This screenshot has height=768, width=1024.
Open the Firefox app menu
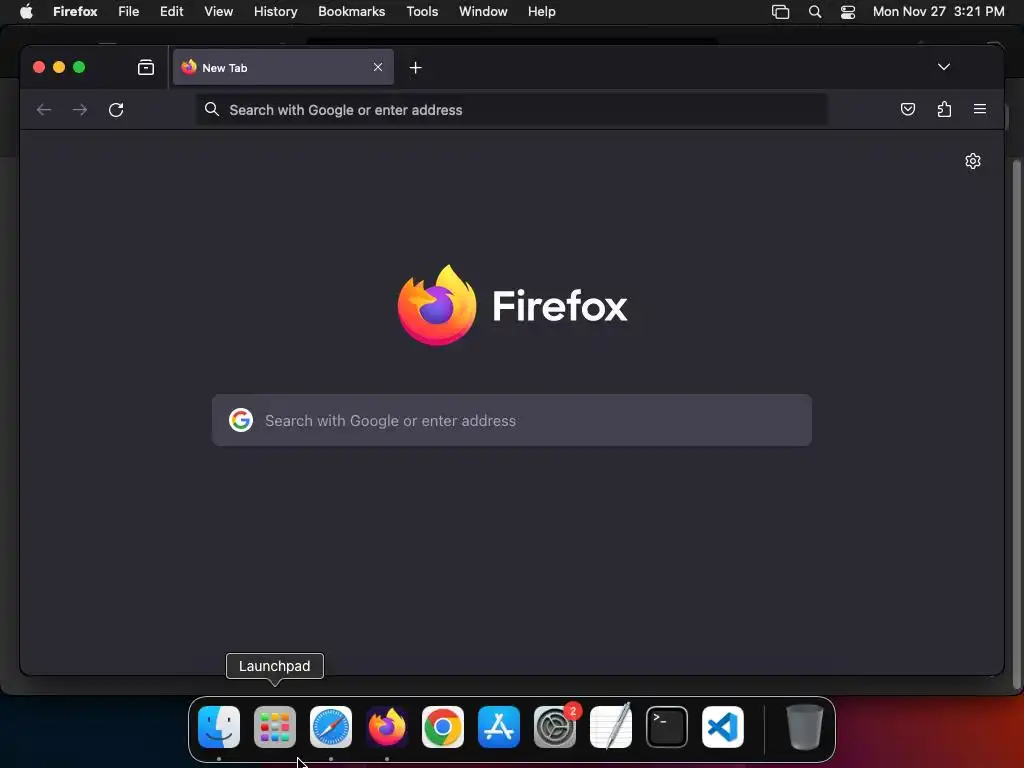pos(75,11)
